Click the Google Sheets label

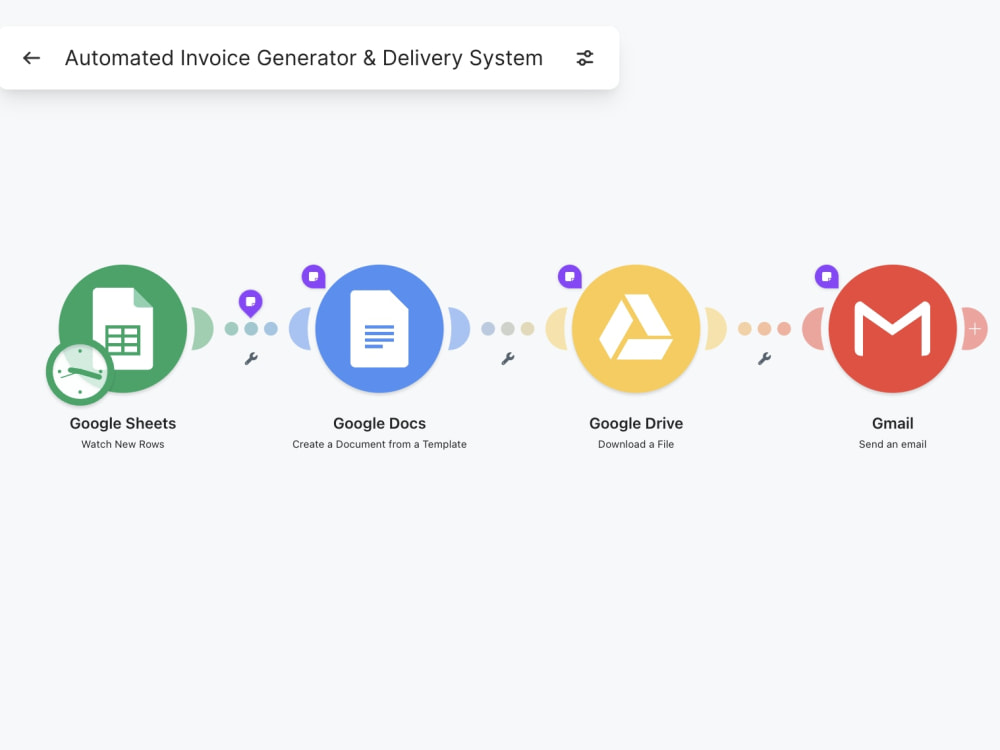point(123,423)
